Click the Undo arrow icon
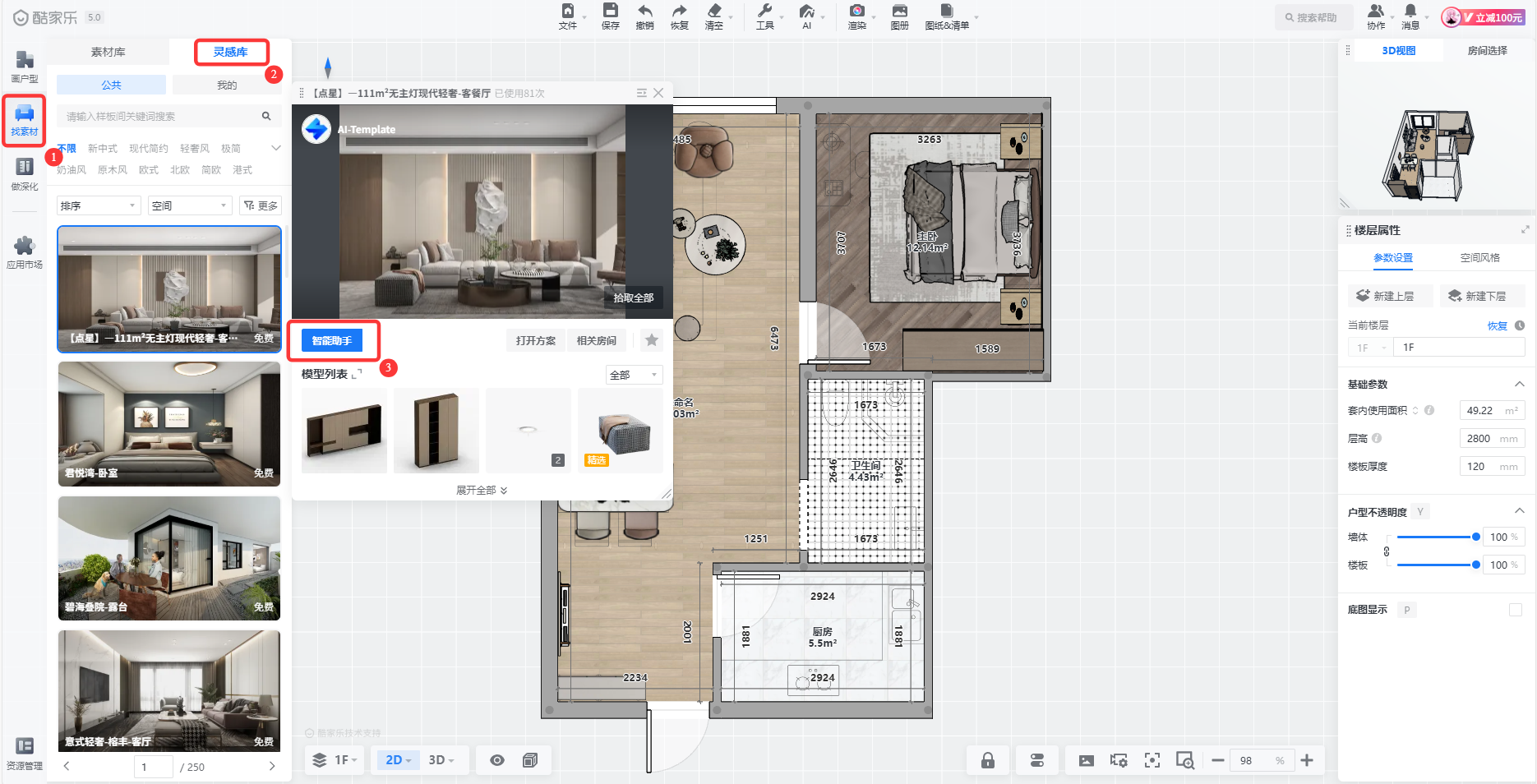The height and width of the screenshot is (784, 1537). click(644, 12)
